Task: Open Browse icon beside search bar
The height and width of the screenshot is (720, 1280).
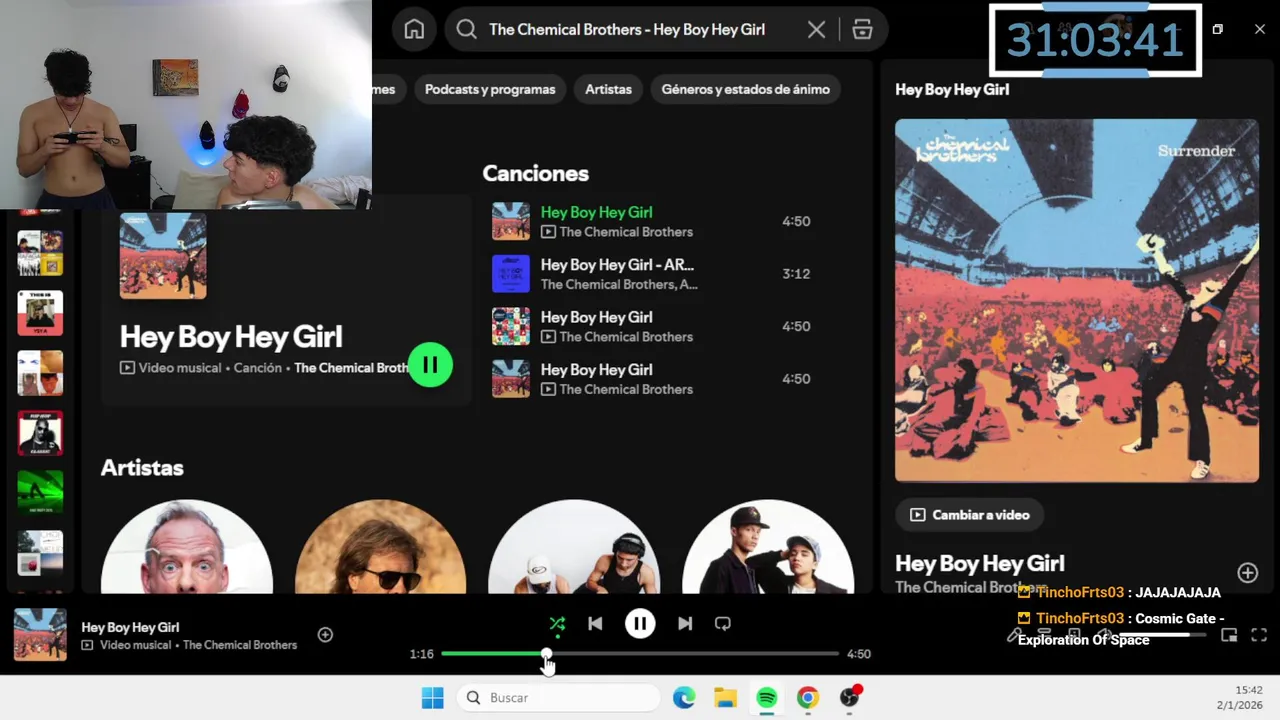Action: point(862,30)
